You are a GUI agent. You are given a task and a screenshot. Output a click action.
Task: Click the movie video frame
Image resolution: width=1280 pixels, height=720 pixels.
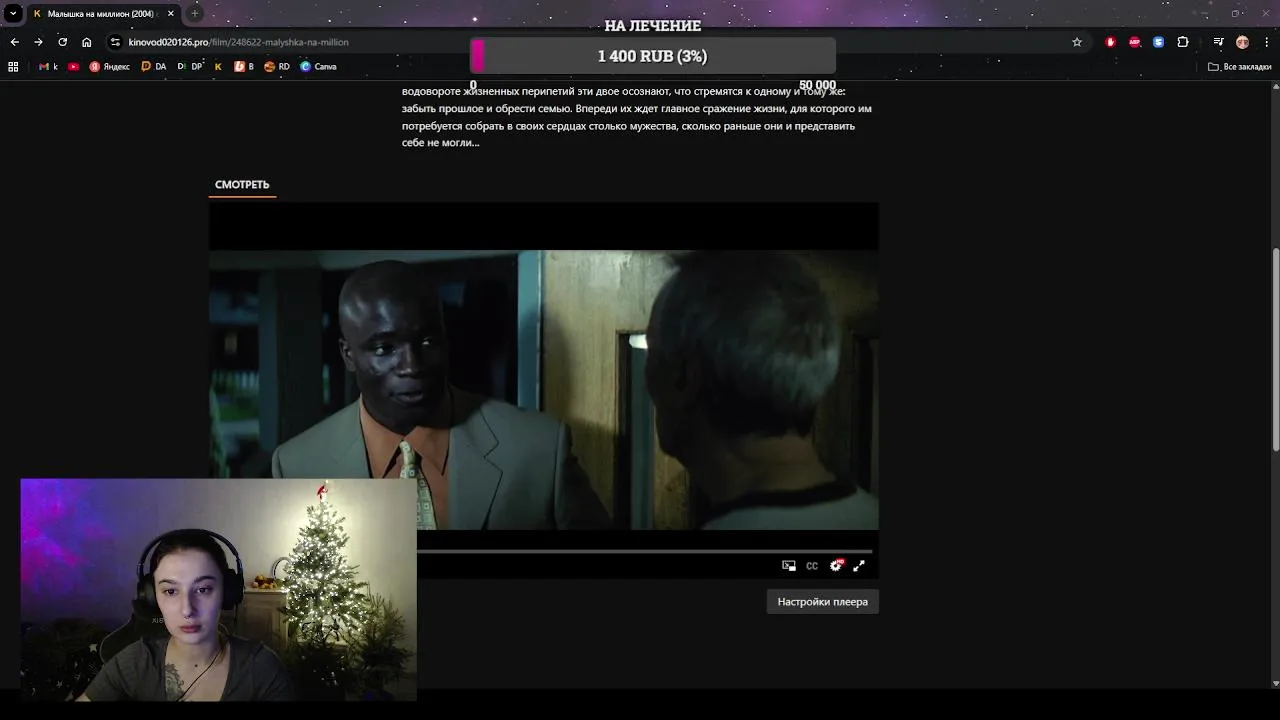[x=544, y=389]
